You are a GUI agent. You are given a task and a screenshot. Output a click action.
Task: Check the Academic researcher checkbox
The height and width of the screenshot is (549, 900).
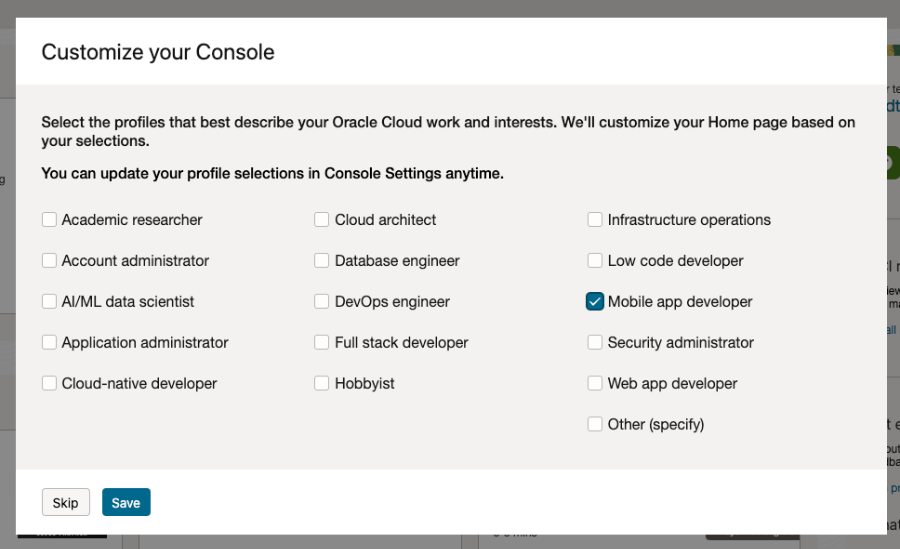pyautogui.click(x=49, y=220)
